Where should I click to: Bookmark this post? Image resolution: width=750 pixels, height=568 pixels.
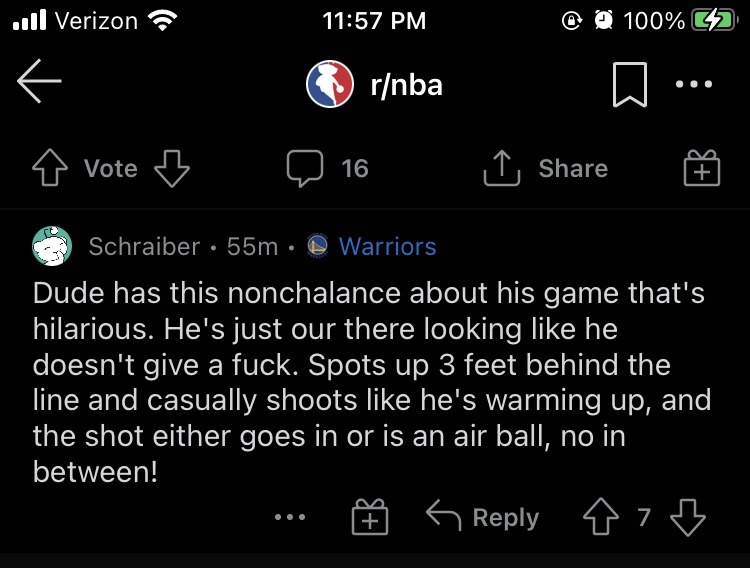[629, 86]
